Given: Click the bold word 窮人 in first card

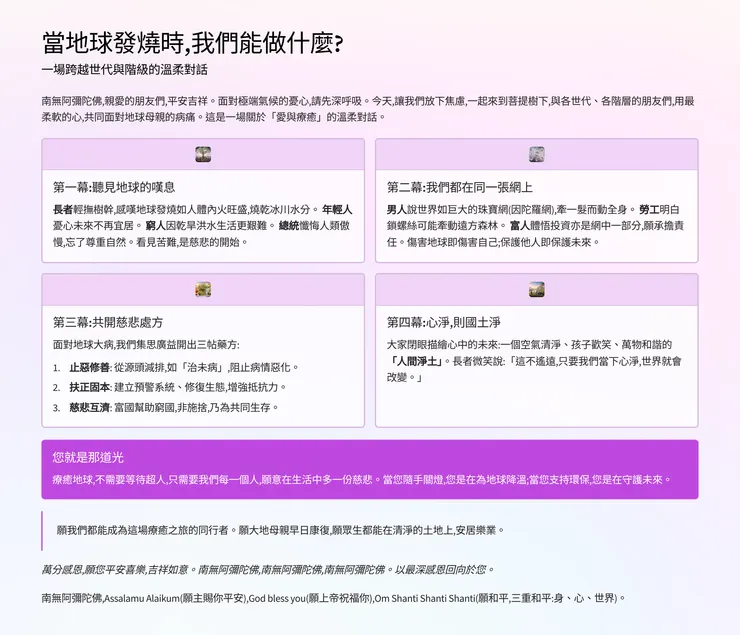Looking at the screenshot, I should click(x=155, y=226).
